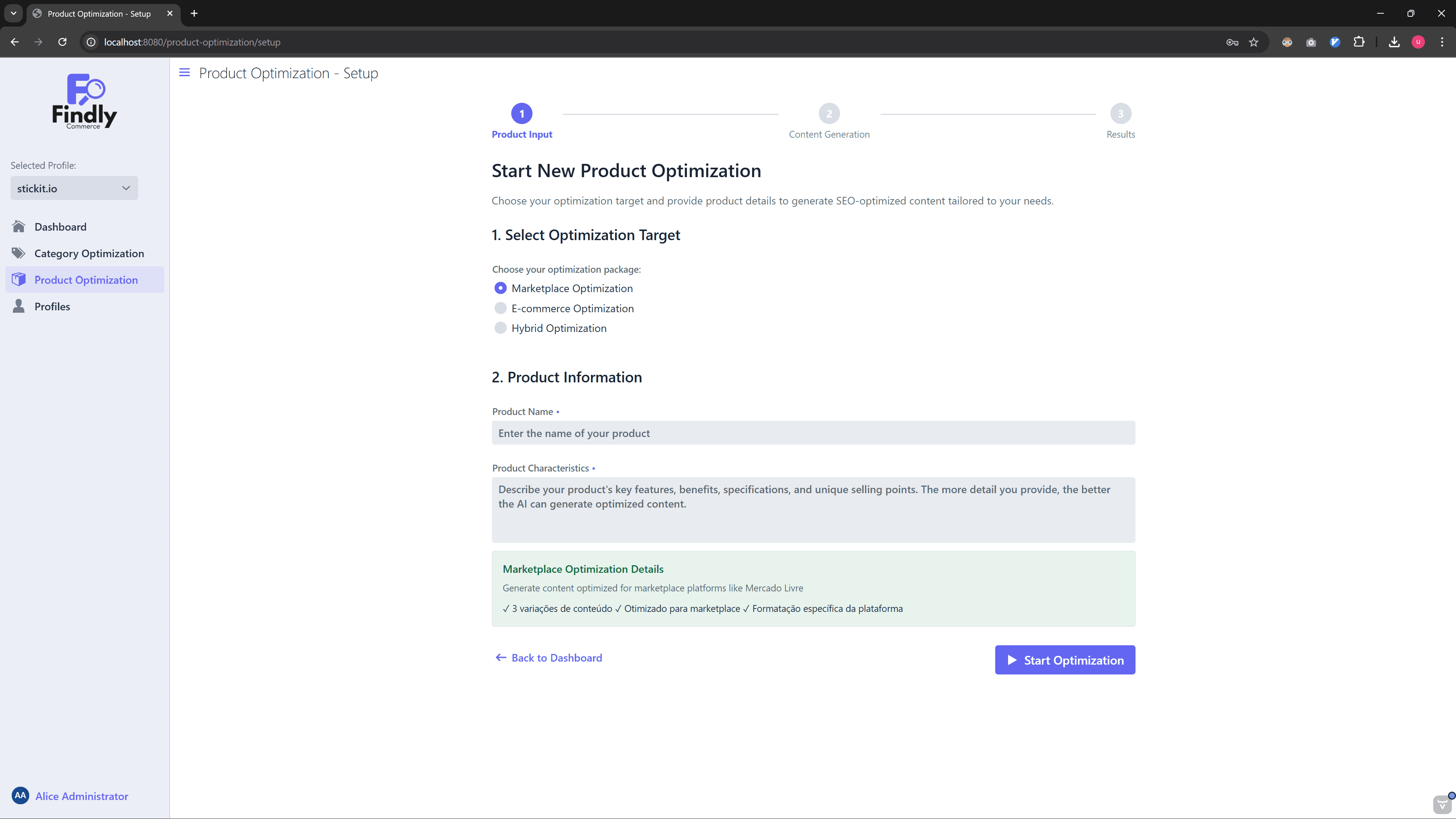
Task: Reload the page with refresh icon
Action: (63, 42)
